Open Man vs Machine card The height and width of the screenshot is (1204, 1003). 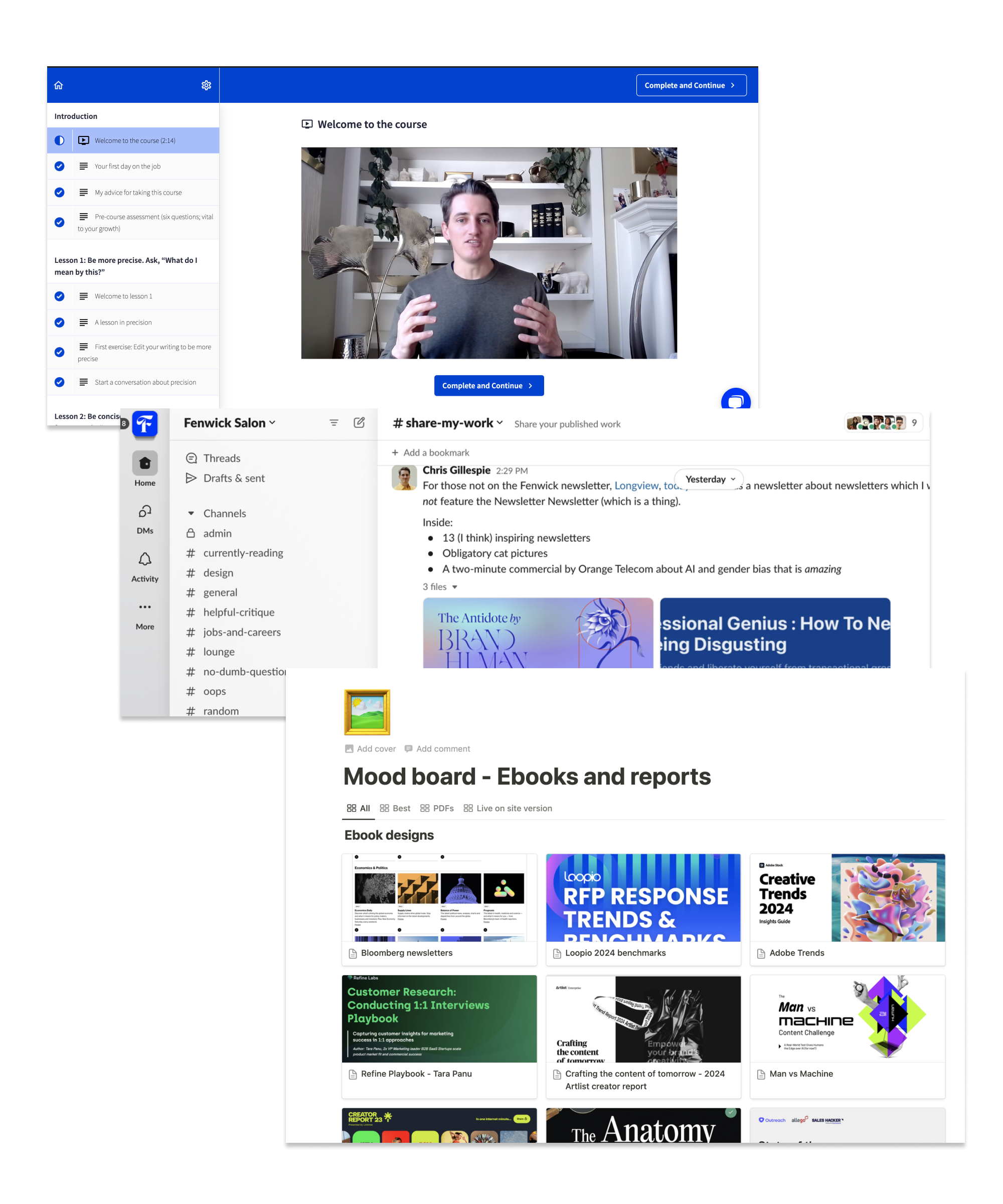pos(848,1036)
